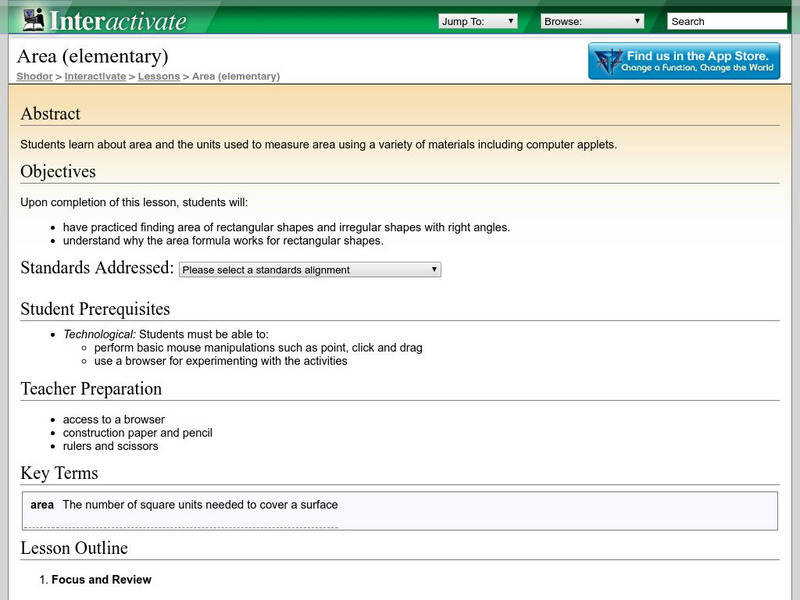Screen dimensions: 800x600
Task: Click the Shodor emblem in App Store banner
Action: [x=607, y=61]
